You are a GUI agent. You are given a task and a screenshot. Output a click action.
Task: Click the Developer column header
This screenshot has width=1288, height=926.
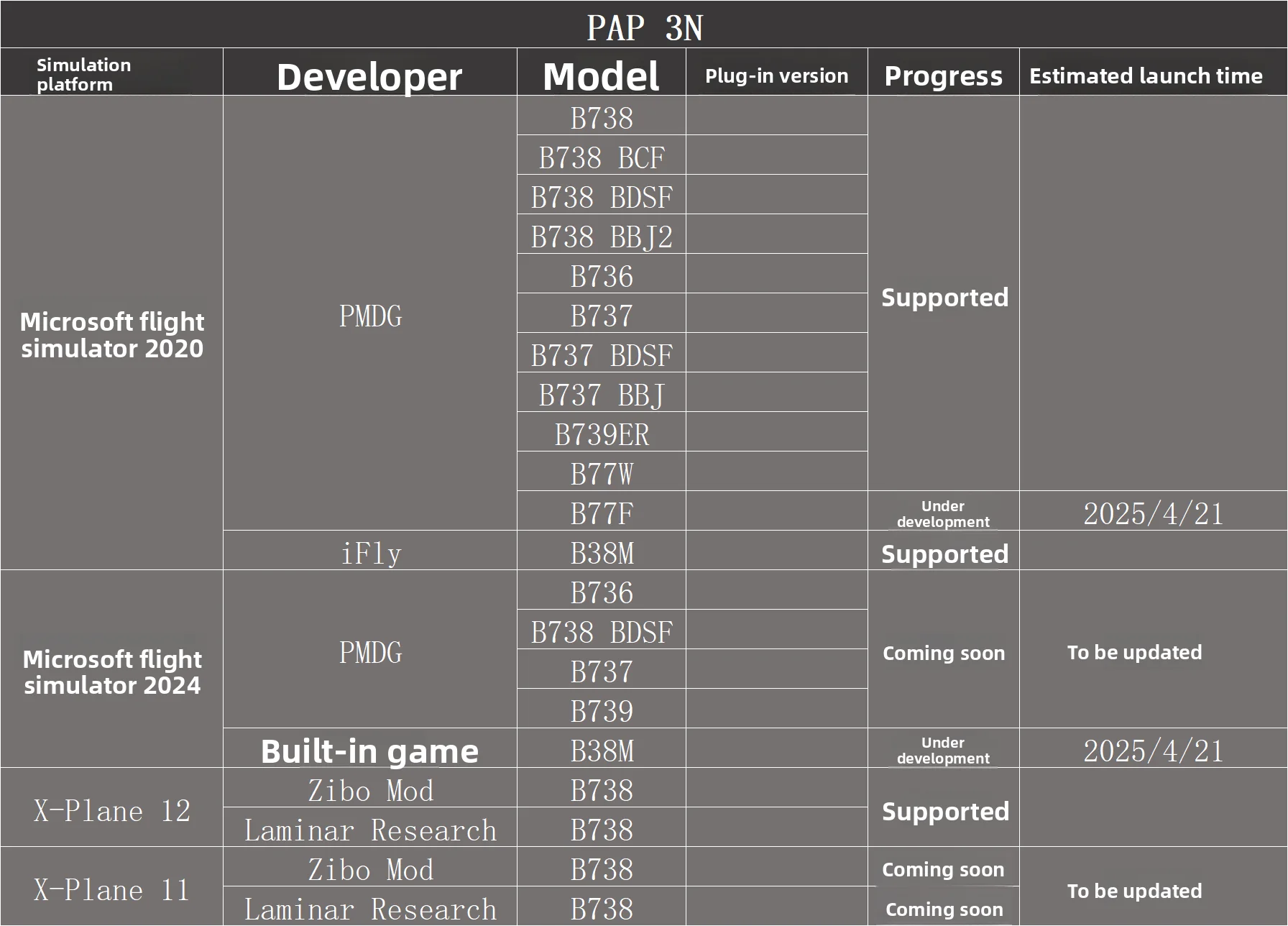(369, 76)
